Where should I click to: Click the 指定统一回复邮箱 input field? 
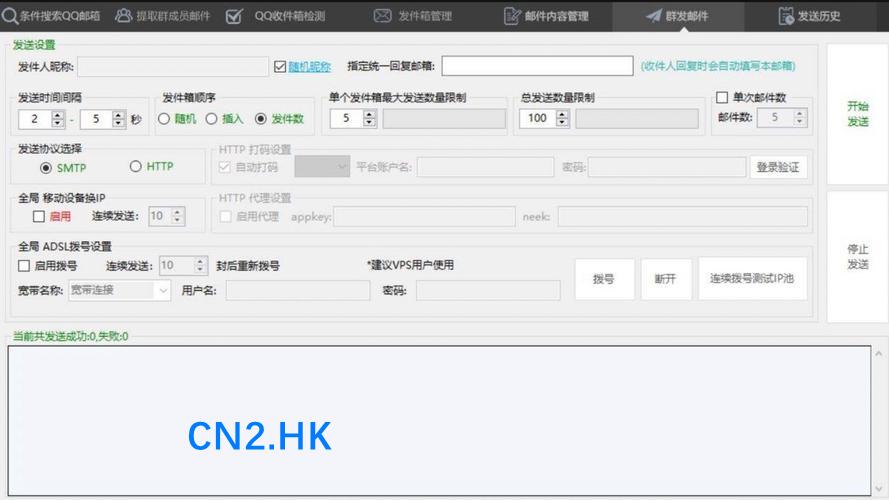tap(537, 67)
